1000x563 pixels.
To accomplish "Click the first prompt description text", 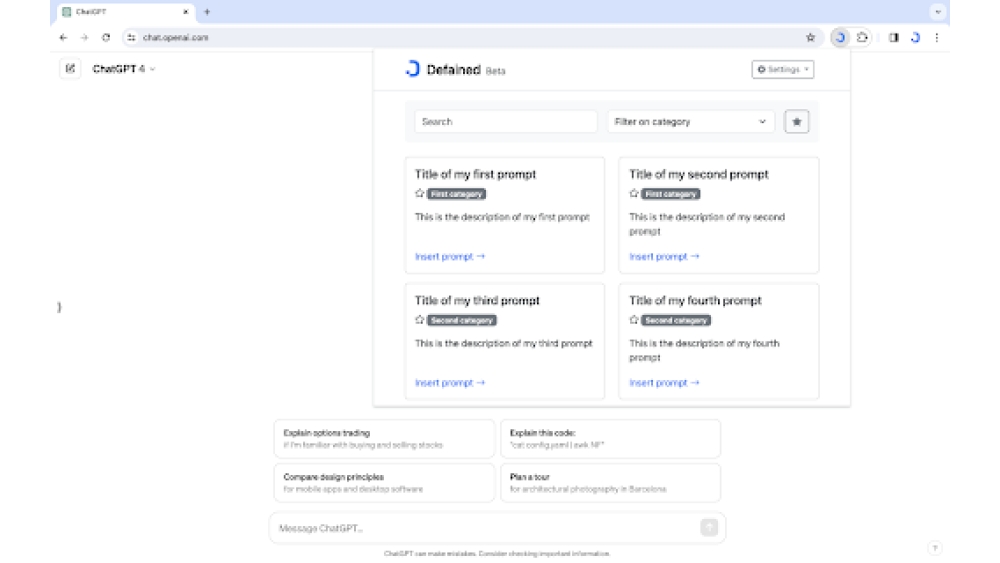I will pyautogui.click(x=502, y=217).
